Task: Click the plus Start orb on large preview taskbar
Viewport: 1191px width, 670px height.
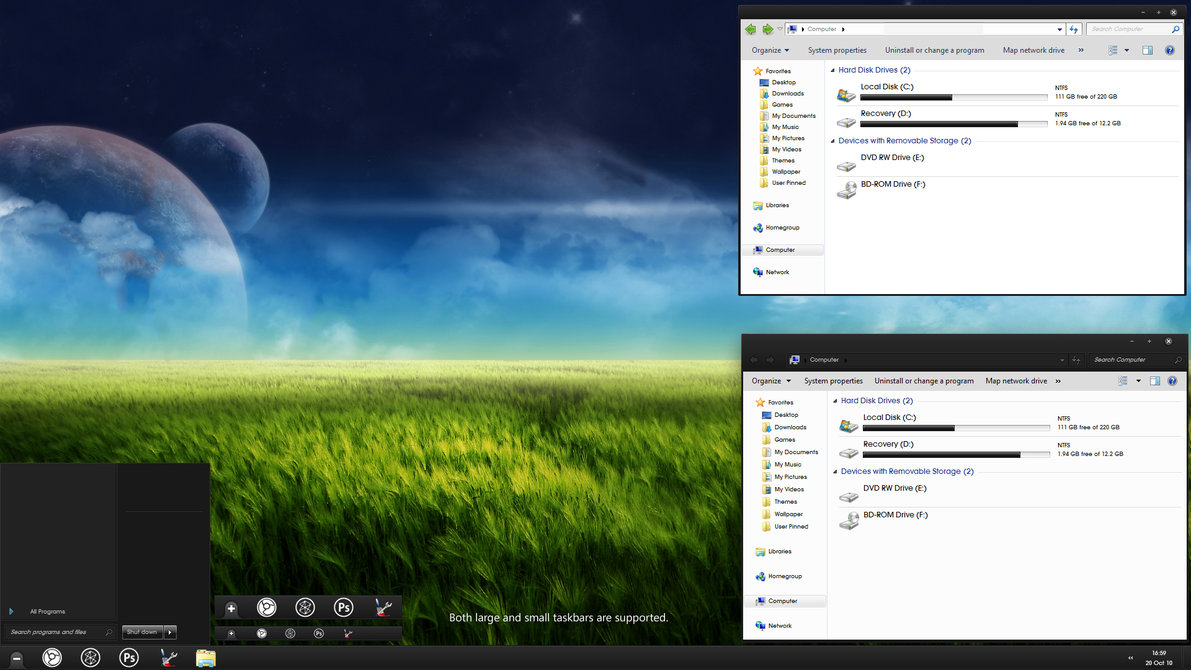Action: pyautogui.click(x=231, y=608)
